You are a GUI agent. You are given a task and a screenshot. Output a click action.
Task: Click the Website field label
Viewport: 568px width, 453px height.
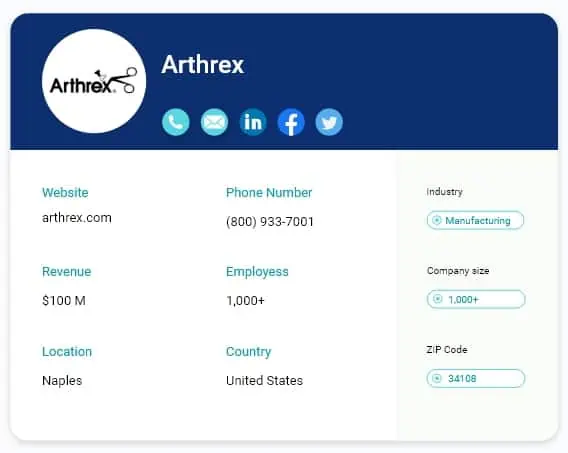point(65,193)
